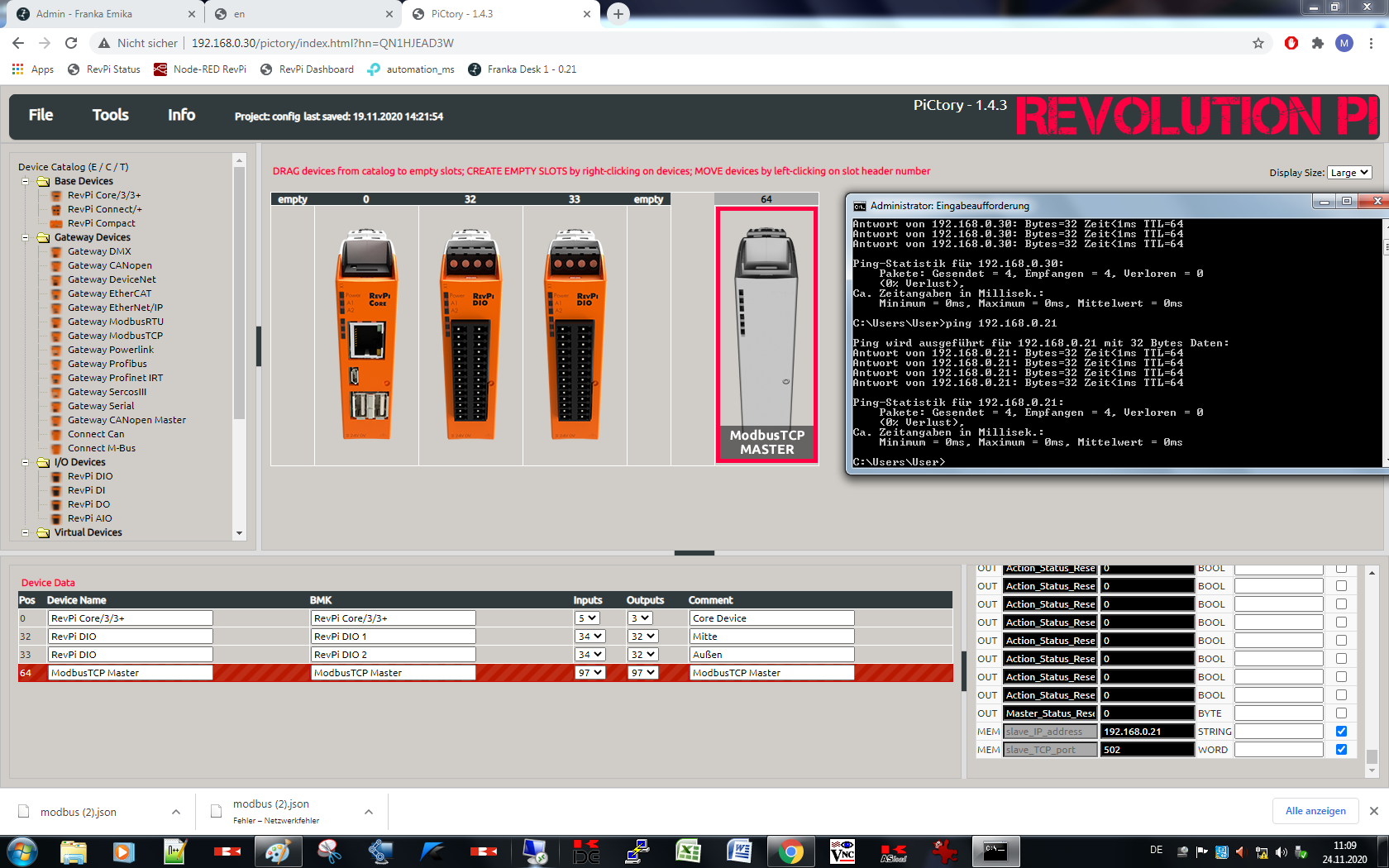This screenshot has width=1389, height=868.
Task: Open the Node-RED RevPi bookmark
Action: (200, 69)
